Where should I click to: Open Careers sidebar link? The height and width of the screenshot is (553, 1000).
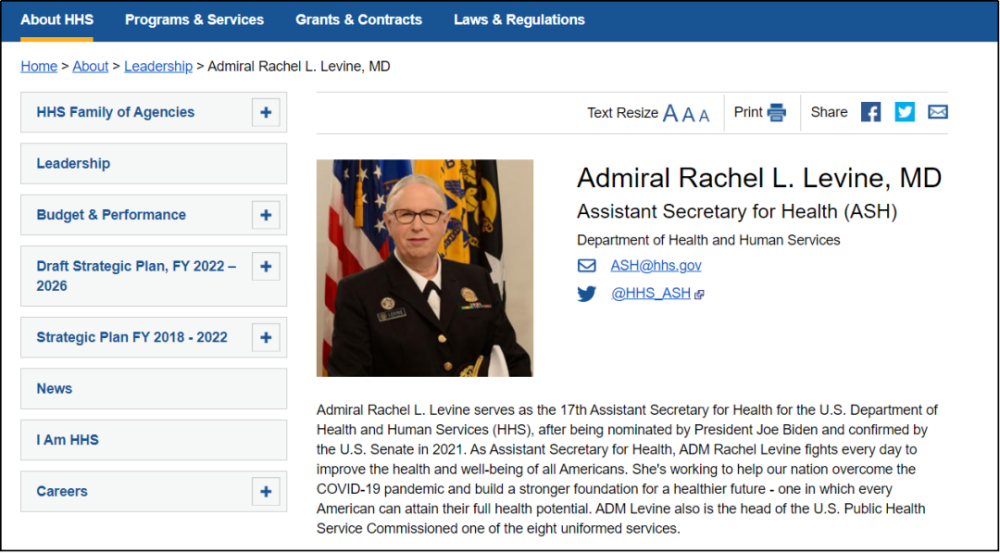[62, 492]
